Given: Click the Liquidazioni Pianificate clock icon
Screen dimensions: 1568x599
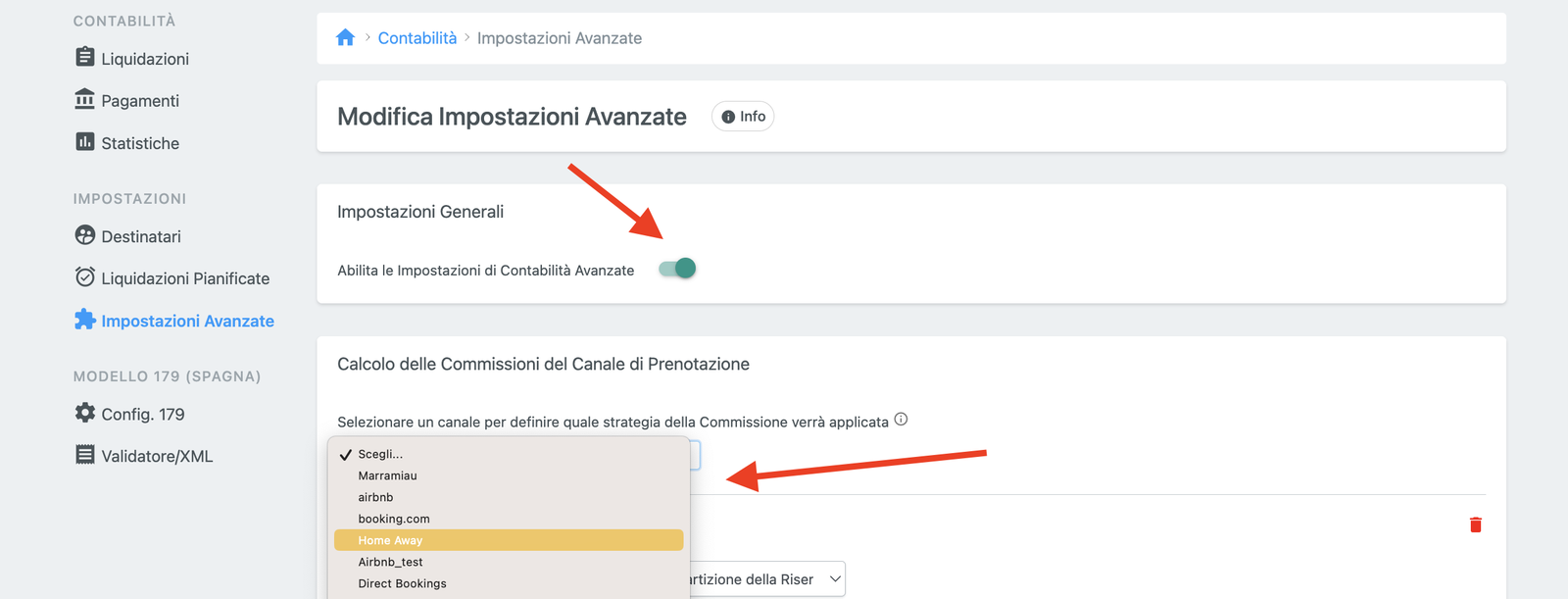Looking at the screenshot, I should click(x=85, y=277).
